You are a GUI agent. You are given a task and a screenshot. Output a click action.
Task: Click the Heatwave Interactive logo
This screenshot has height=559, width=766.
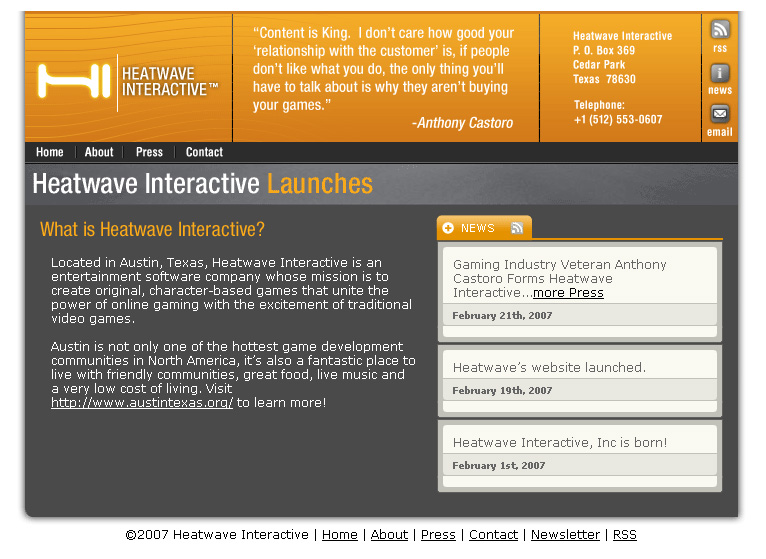128,81
